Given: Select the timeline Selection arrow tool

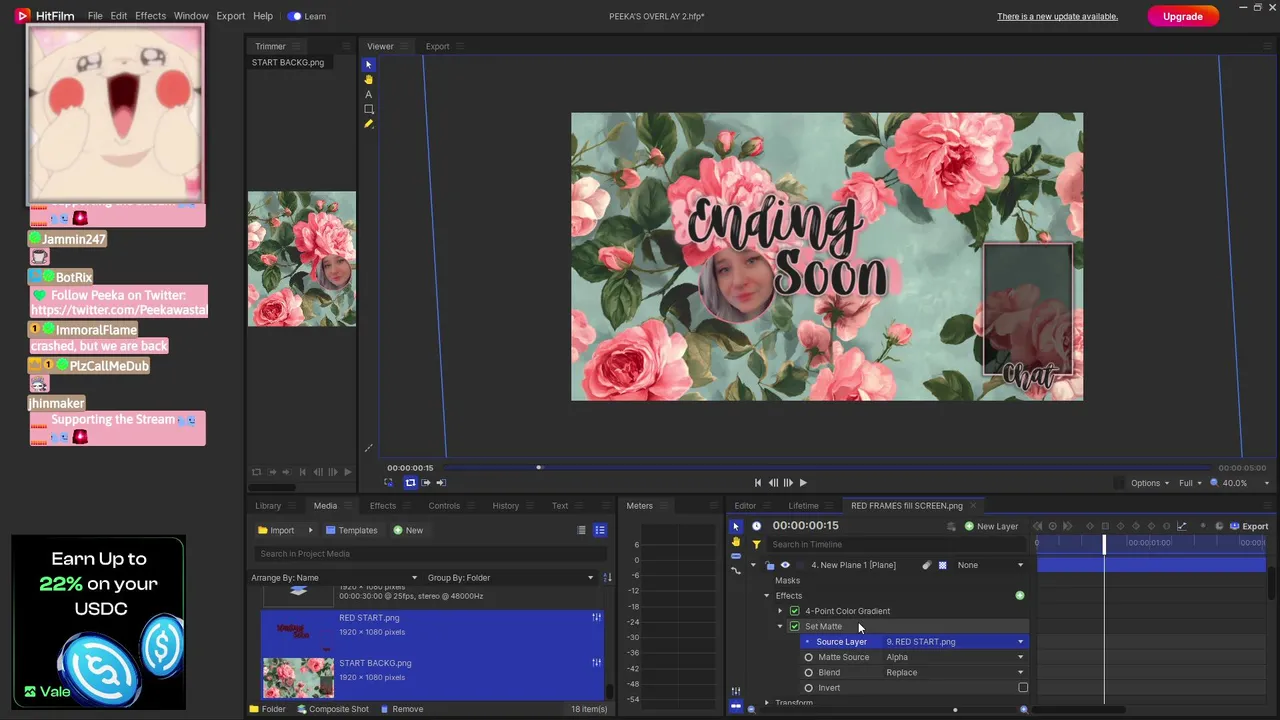Looking at the screenshot, I should [x=736, y=526].
